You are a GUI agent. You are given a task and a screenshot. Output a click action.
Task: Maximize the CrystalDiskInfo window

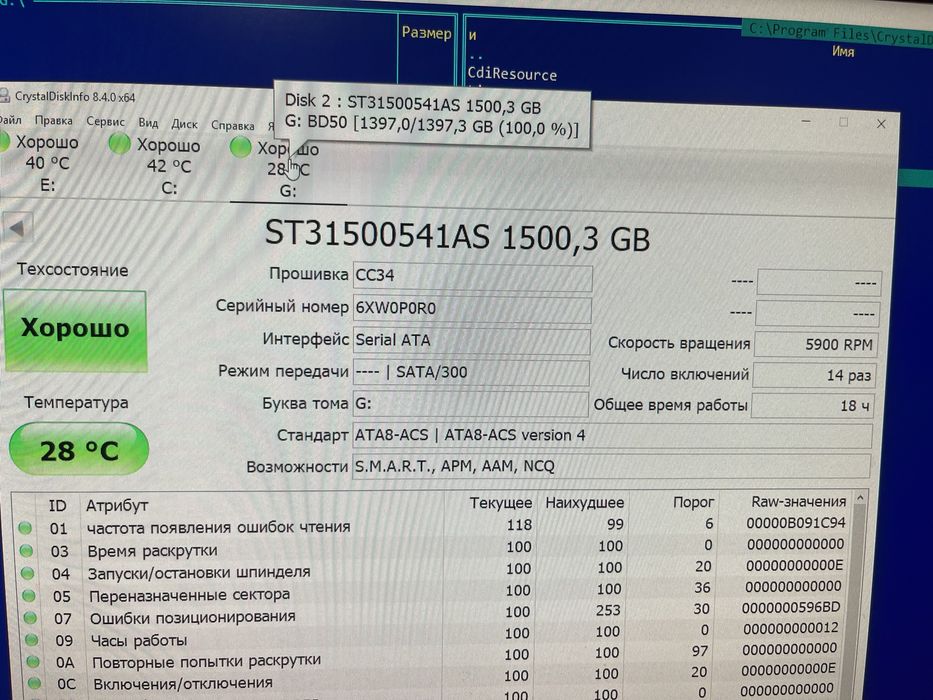click(843, 122)
